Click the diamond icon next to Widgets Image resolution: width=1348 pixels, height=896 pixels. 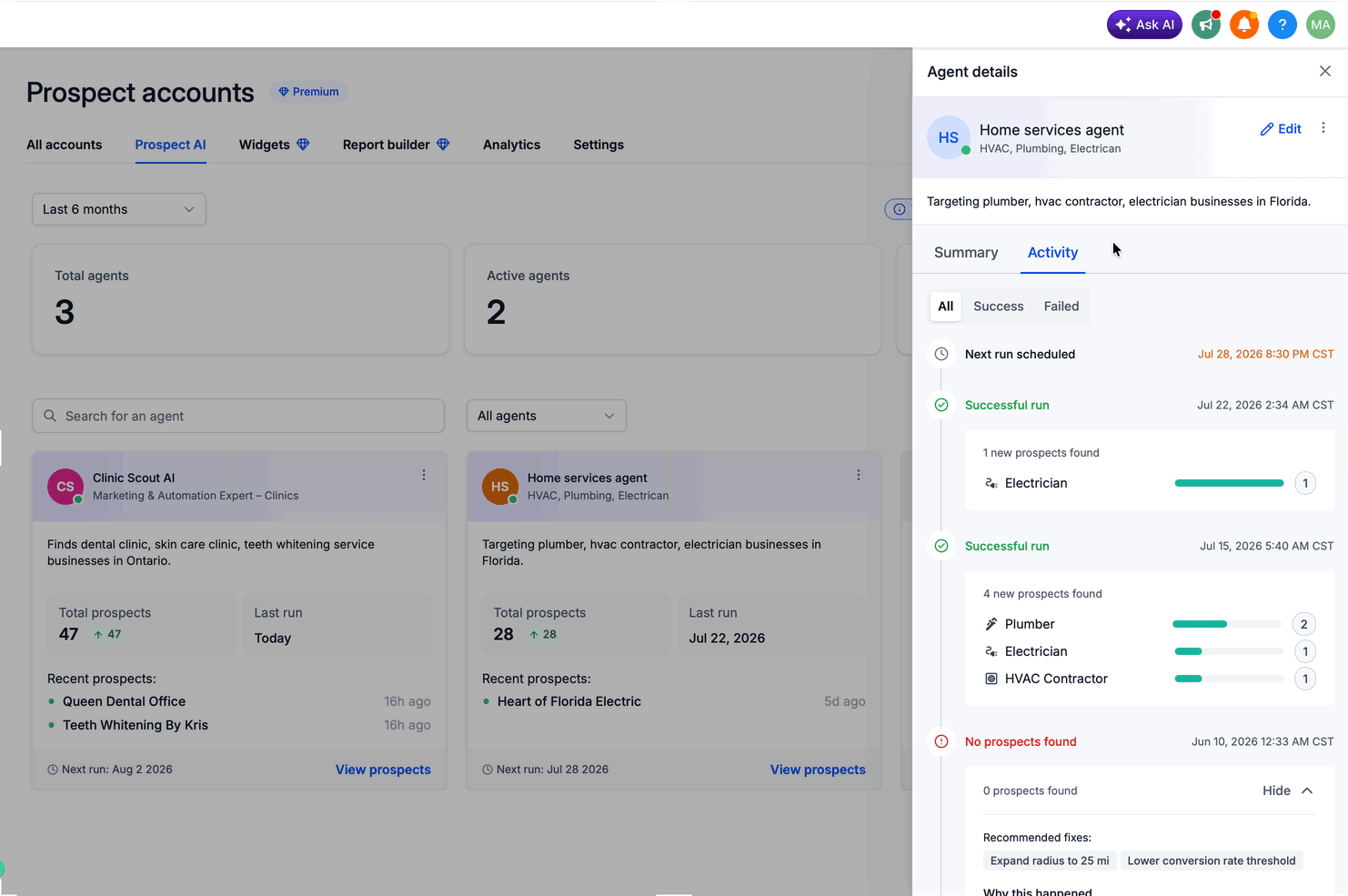303,145
